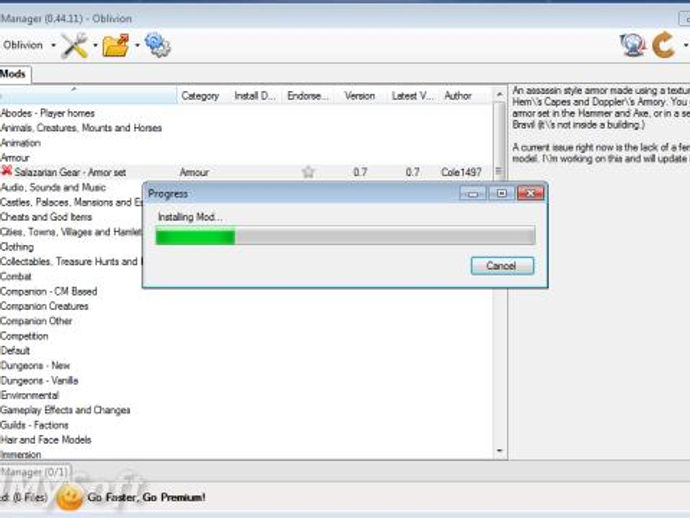Click the Armour category cell for Salazarian Gear
Image resolution: width=690 pixels, height=518 pixels.
pos(194,172)
